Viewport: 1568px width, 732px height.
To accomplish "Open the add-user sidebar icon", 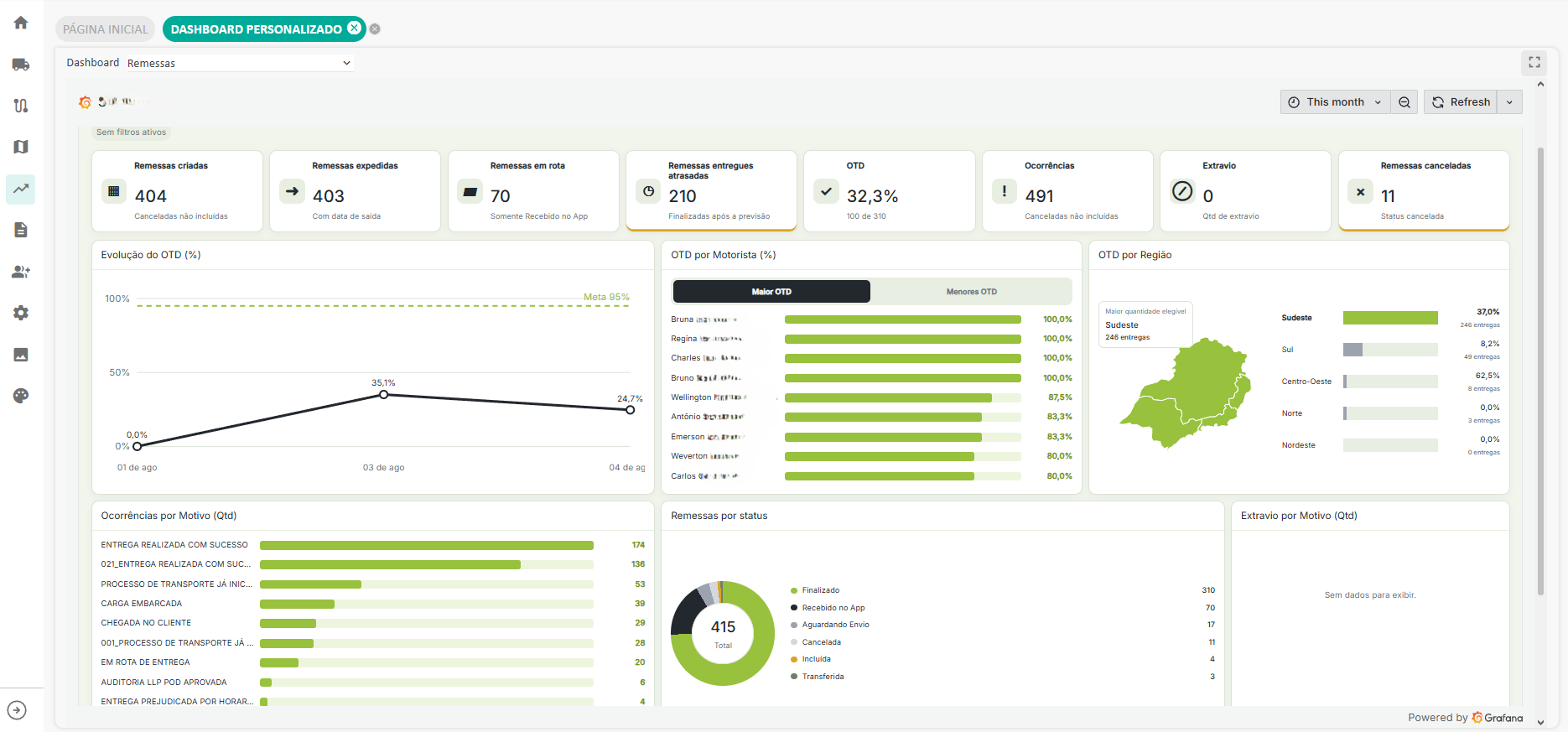I will coord(21,272).
